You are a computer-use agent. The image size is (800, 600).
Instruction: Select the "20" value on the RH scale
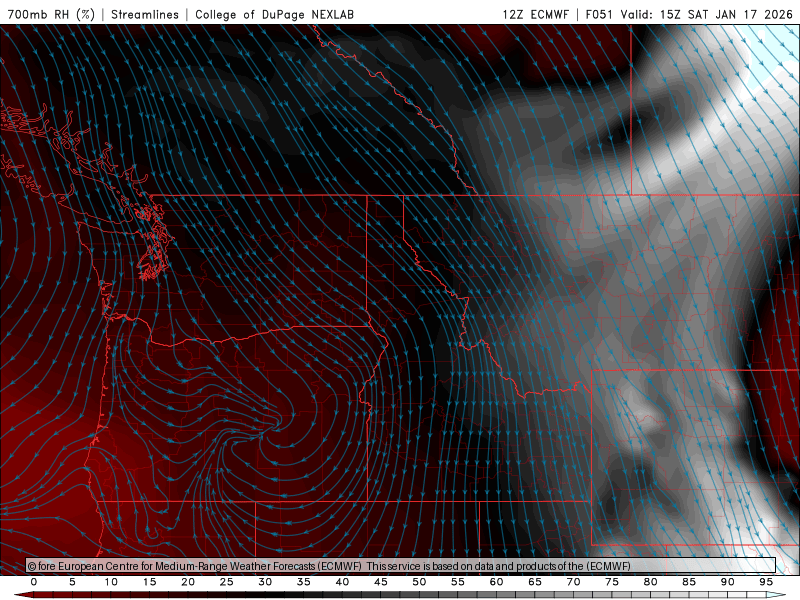[188, 582]
